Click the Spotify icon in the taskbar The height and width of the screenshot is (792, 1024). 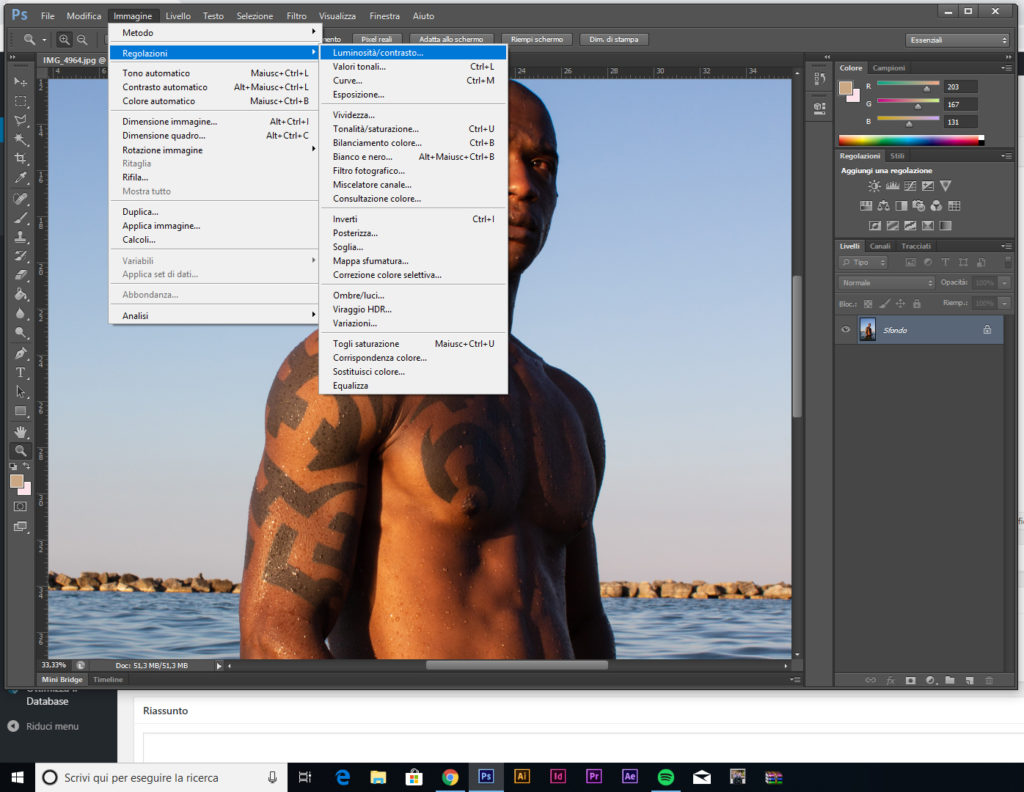tap(666, 777)
